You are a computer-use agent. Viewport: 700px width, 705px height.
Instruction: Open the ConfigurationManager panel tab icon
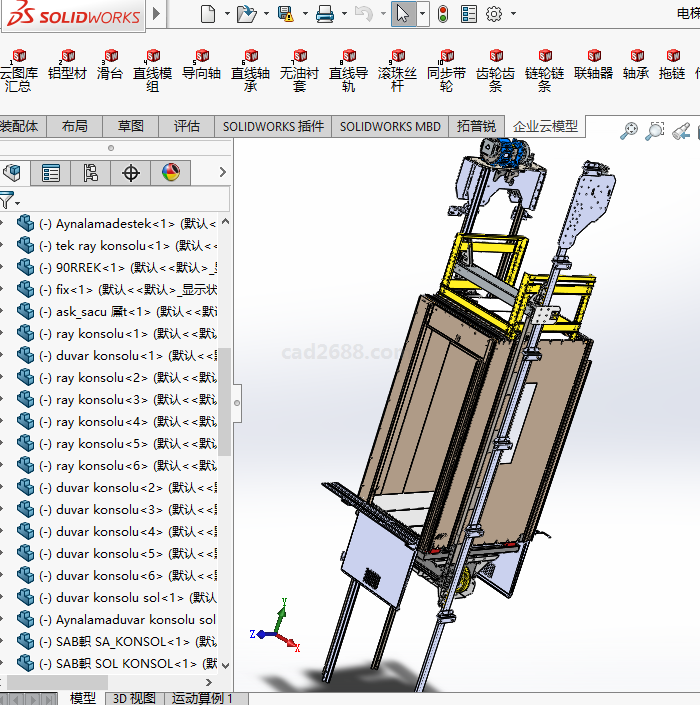point(91,173)
